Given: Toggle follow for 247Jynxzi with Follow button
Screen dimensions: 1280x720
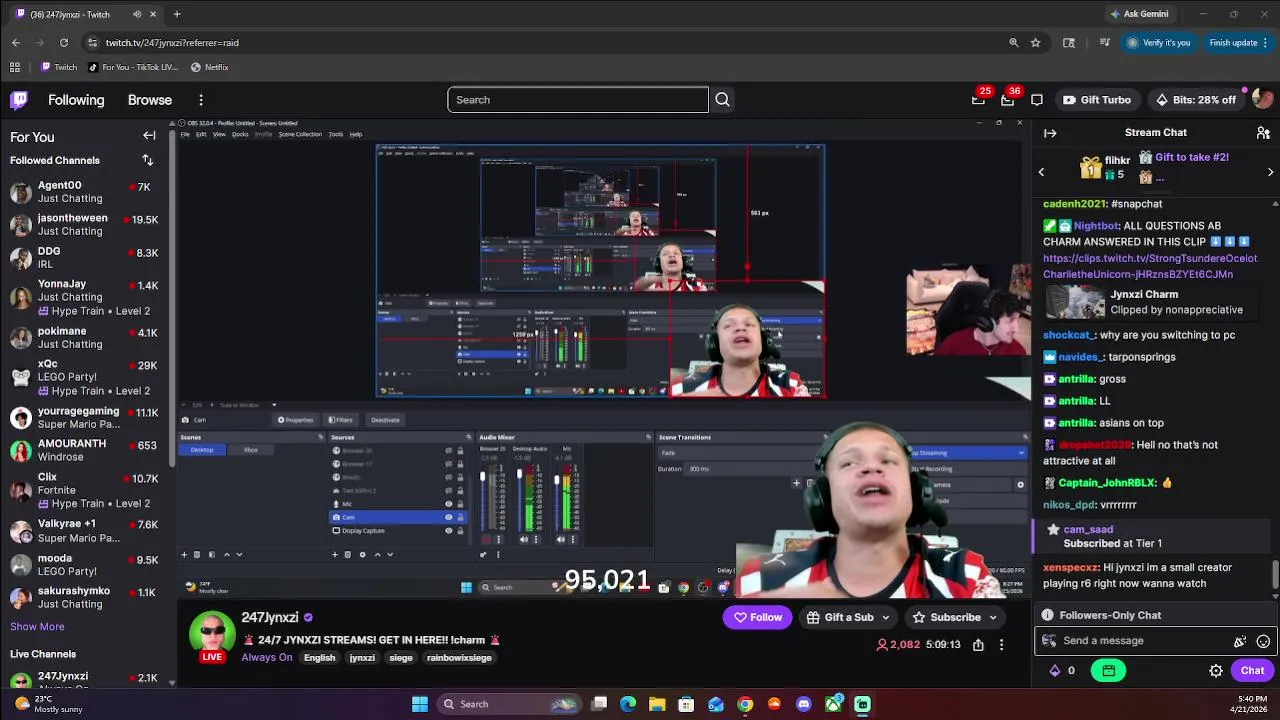Looking at the screenshot, I should click(758, 617).
